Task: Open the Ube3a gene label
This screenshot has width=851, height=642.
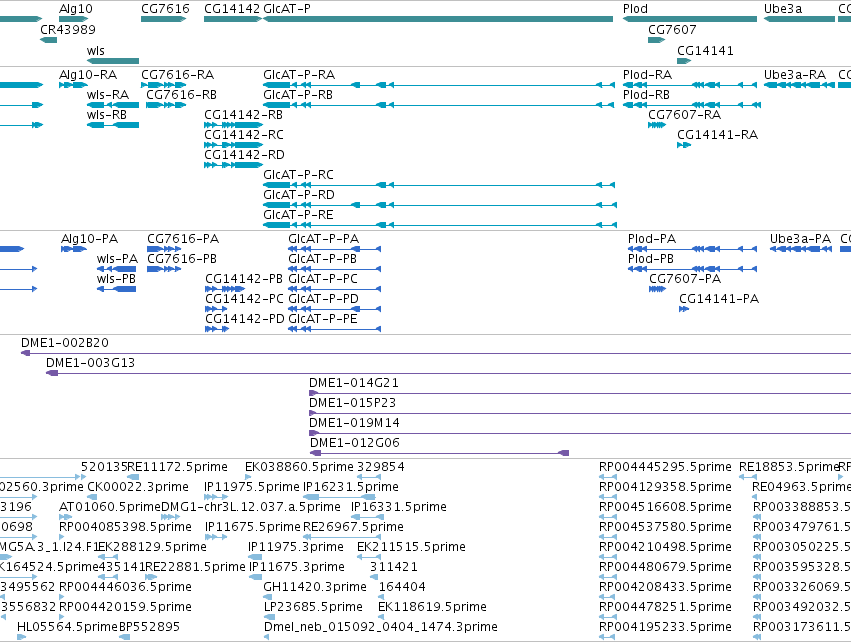Action: 783,9
